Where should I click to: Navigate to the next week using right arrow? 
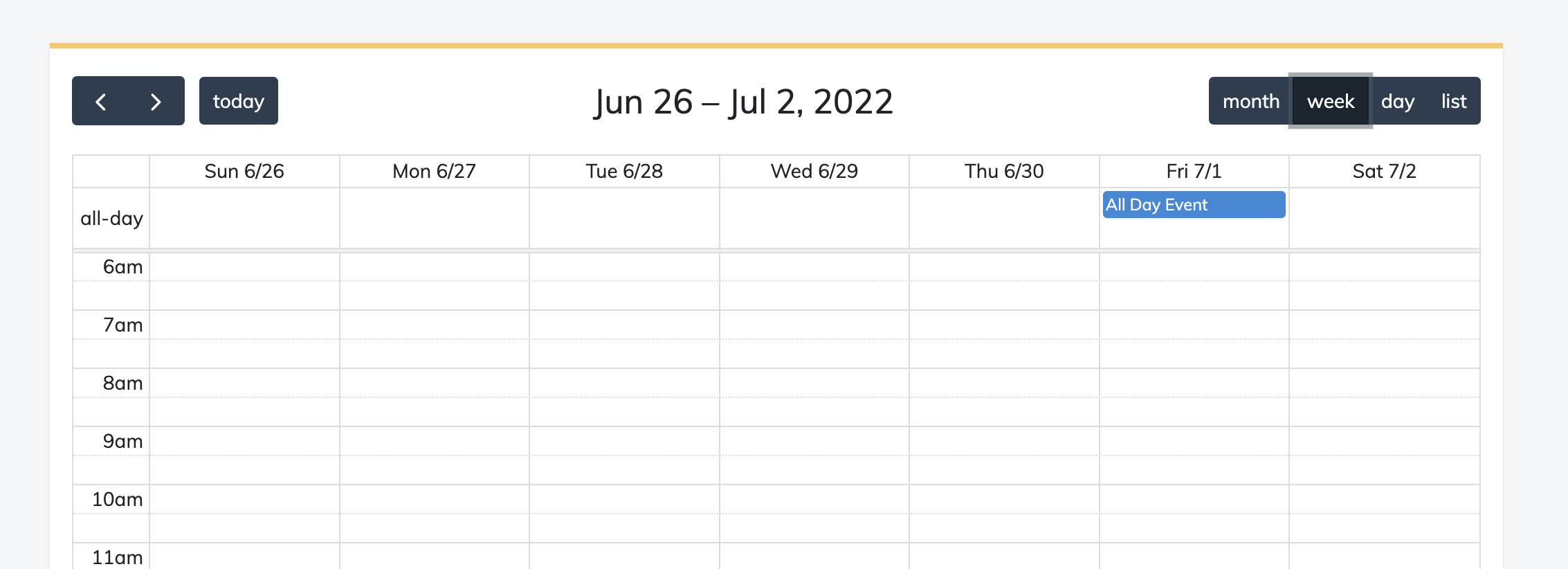coord(156,101)
